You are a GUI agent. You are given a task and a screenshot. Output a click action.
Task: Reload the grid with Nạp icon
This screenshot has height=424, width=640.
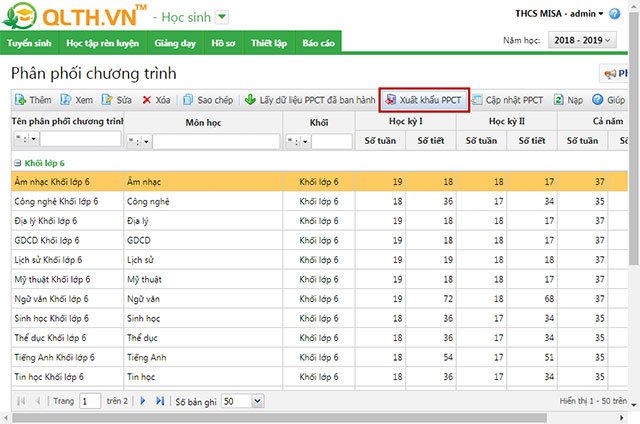coord(559,100)
